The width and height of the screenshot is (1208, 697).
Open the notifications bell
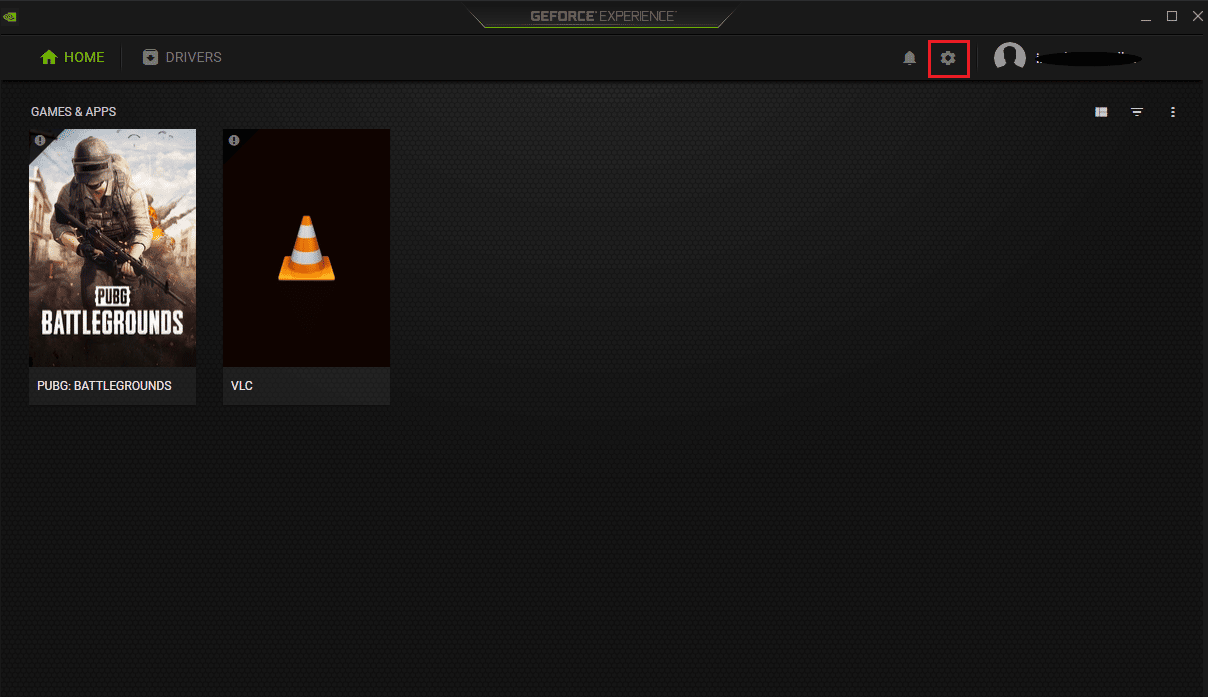(909, 58)
